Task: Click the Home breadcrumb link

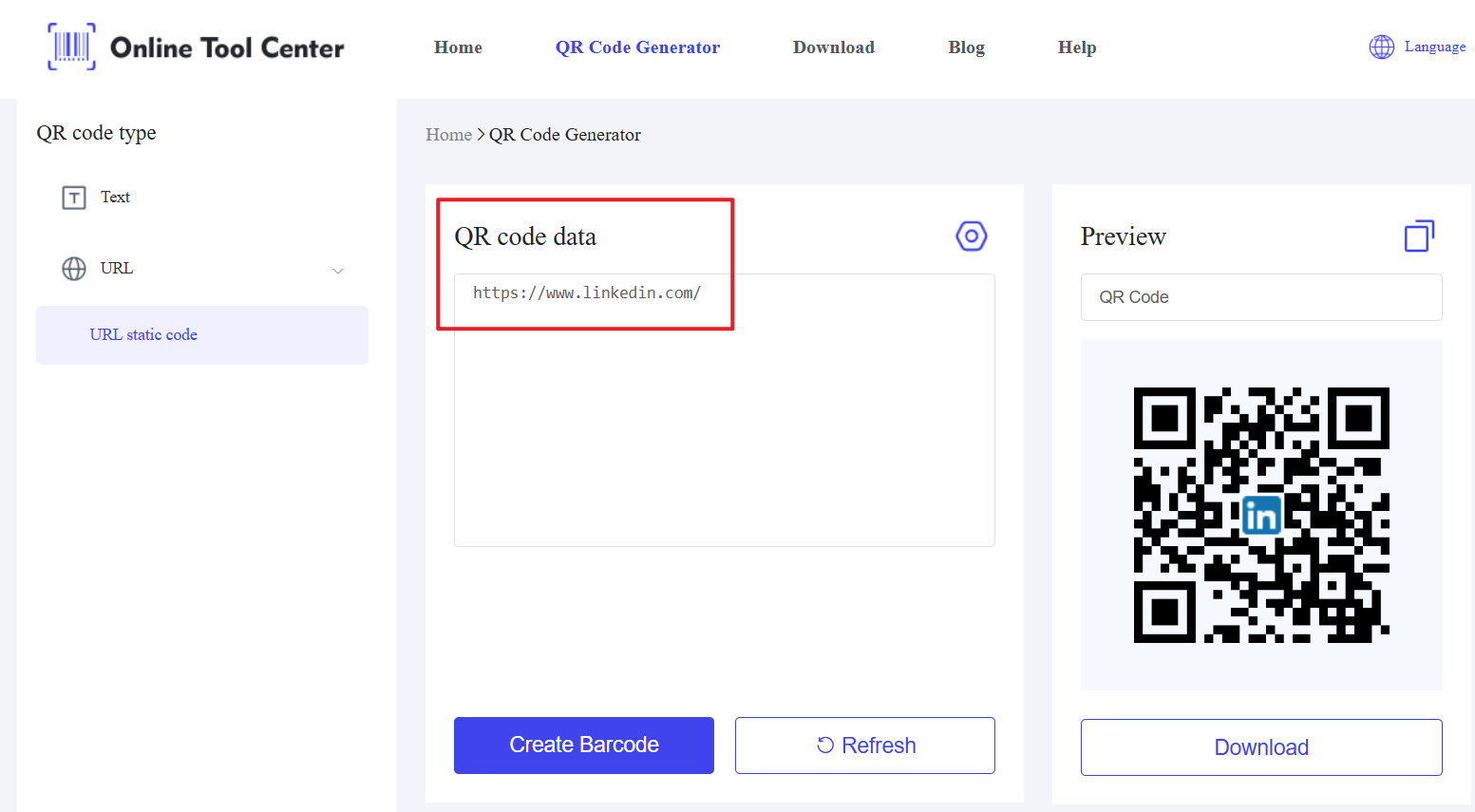Action: point(448,135)
